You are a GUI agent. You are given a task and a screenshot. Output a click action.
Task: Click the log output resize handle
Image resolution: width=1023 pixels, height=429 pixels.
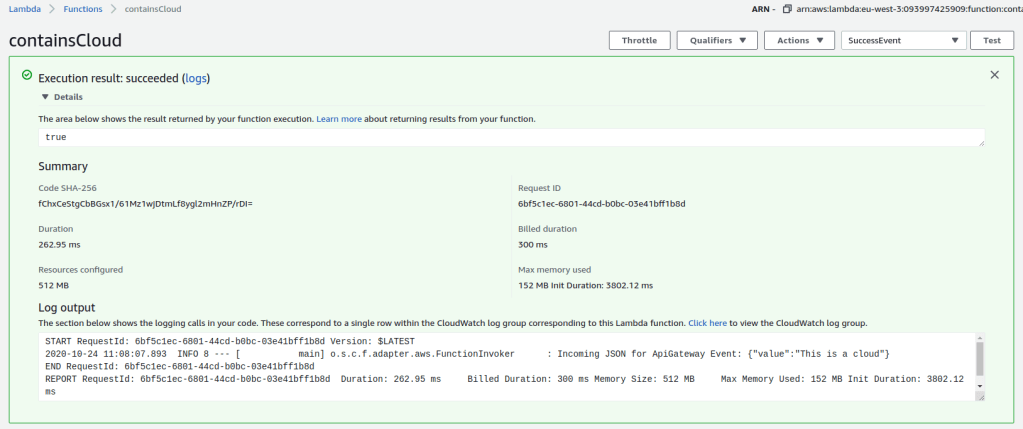(980, 397)
